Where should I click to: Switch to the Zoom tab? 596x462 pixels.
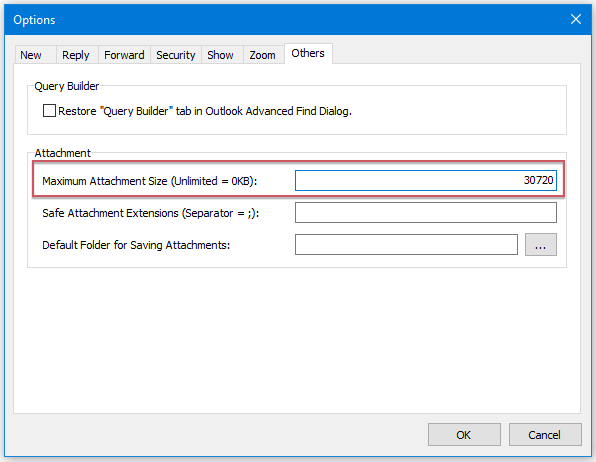point(263,55)
